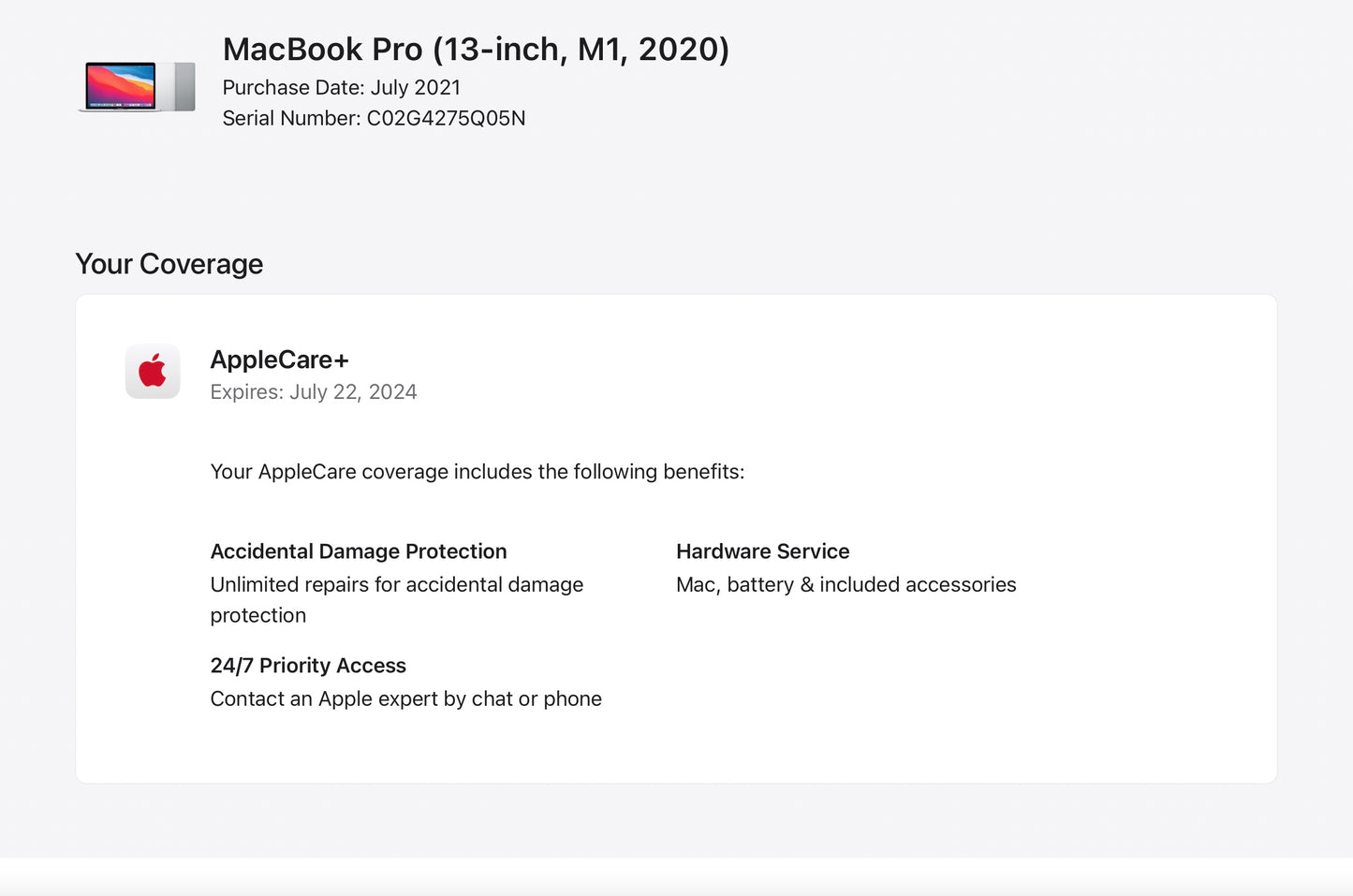This screenshot has width=1353, height=896.
Task: Click the July 2021 purchase date value
Action: point(416,88)
